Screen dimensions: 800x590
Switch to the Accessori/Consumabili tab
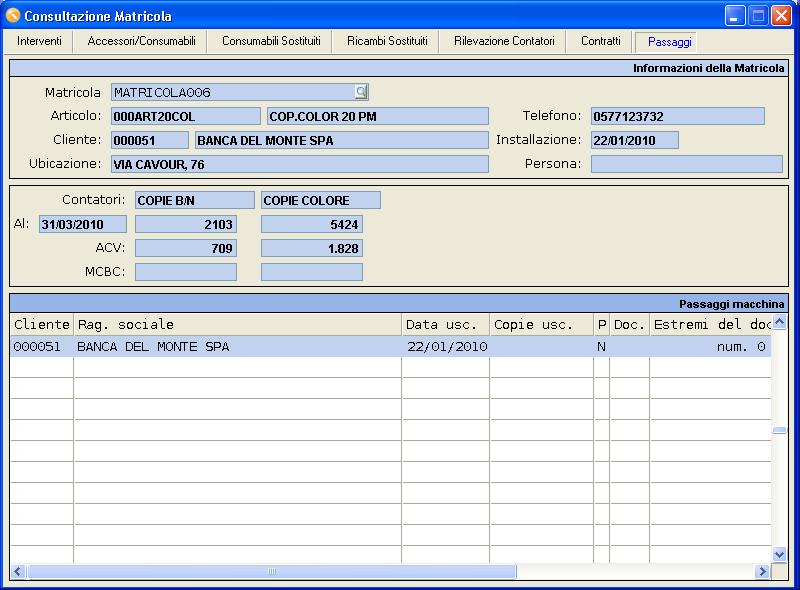pos(141,41)
